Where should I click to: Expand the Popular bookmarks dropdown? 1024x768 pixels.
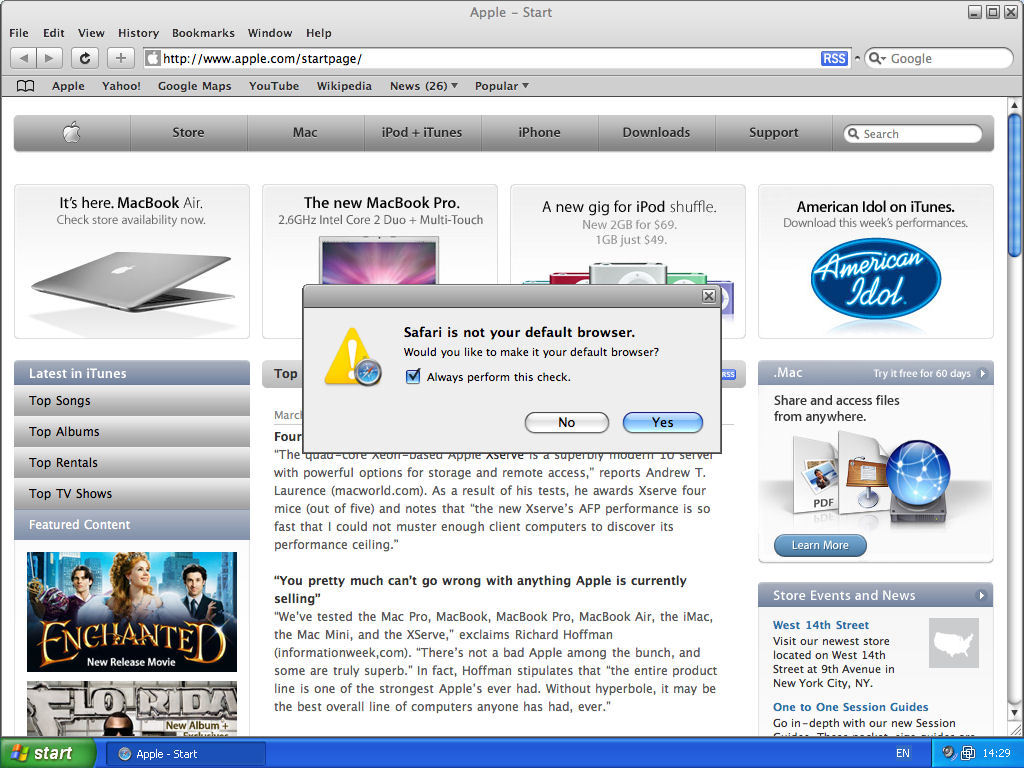(x=501, y=86)
